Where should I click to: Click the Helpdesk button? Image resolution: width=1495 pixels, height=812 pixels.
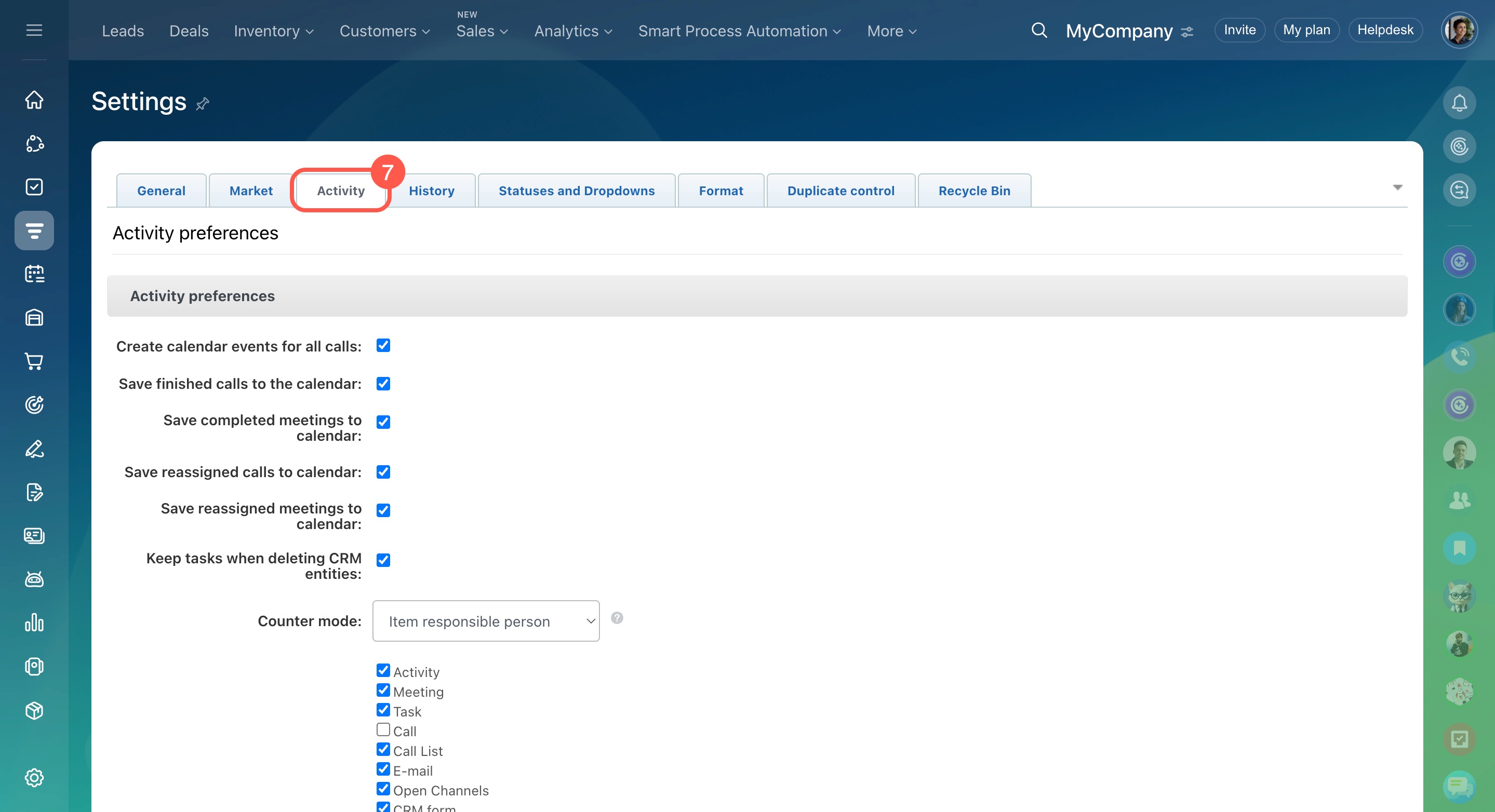(x=1385, y=30)
